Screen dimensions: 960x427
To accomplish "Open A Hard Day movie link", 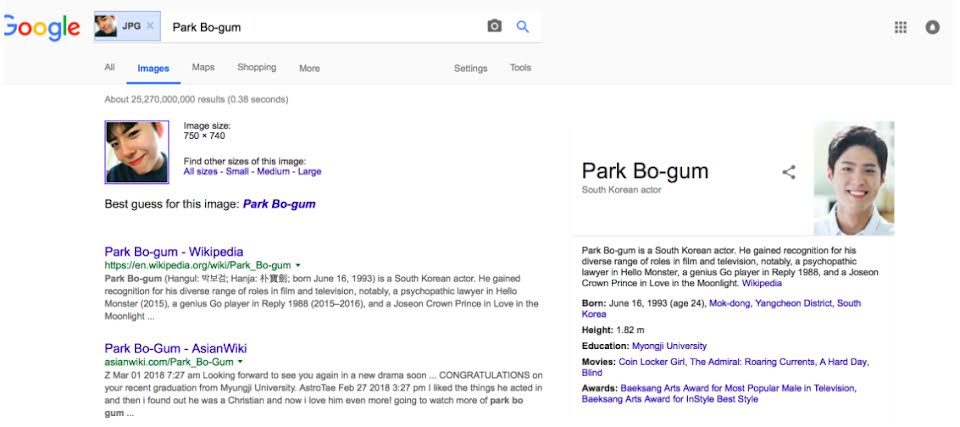I will click(x=844, y=362).
